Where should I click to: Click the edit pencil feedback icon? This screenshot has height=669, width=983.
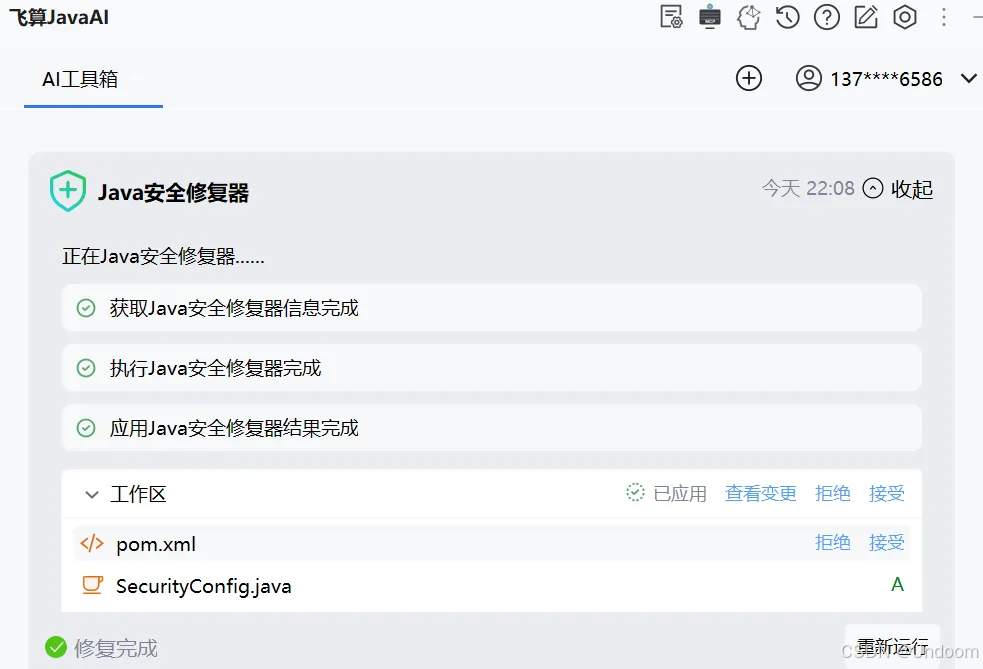pos(866,17)
